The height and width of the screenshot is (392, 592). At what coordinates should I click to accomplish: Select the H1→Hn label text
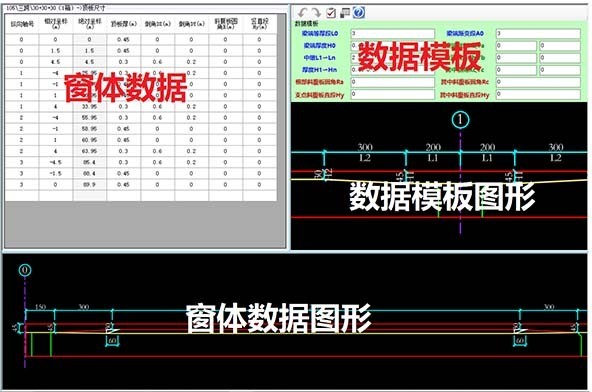tap(319, 70)
